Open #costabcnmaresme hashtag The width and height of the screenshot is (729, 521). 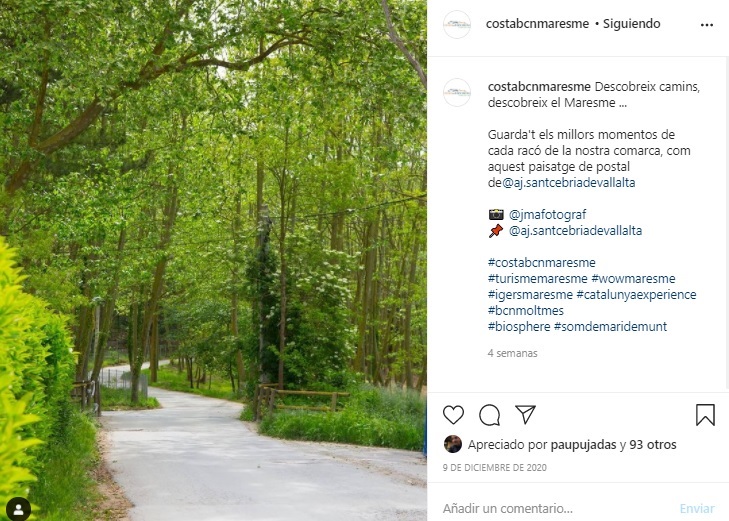tap(542, 263)
